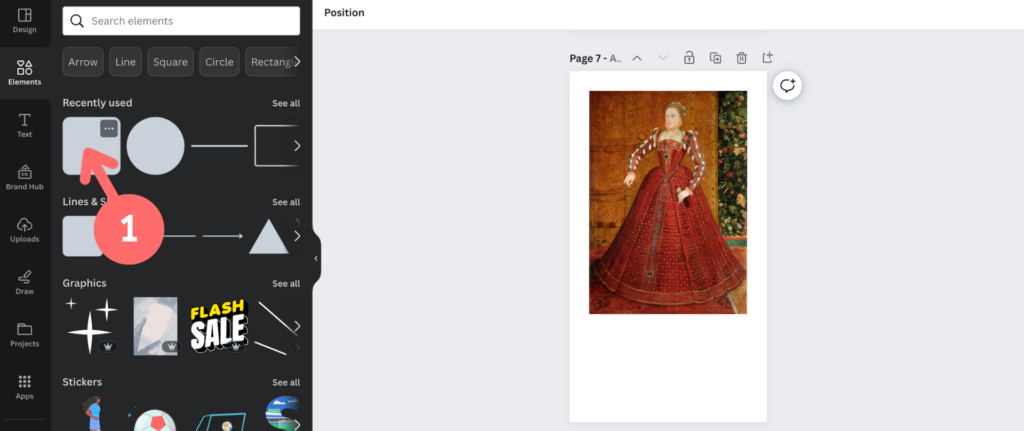Move page up with the up chevron

[637, 58]
